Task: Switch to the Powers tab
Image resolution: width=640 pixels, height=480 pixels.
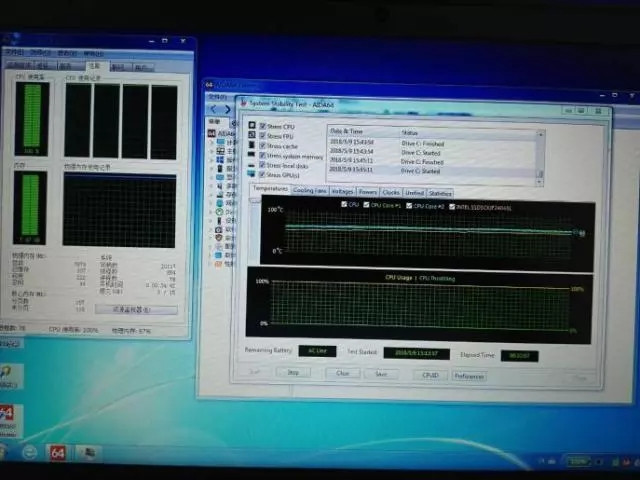Action: 368,192
